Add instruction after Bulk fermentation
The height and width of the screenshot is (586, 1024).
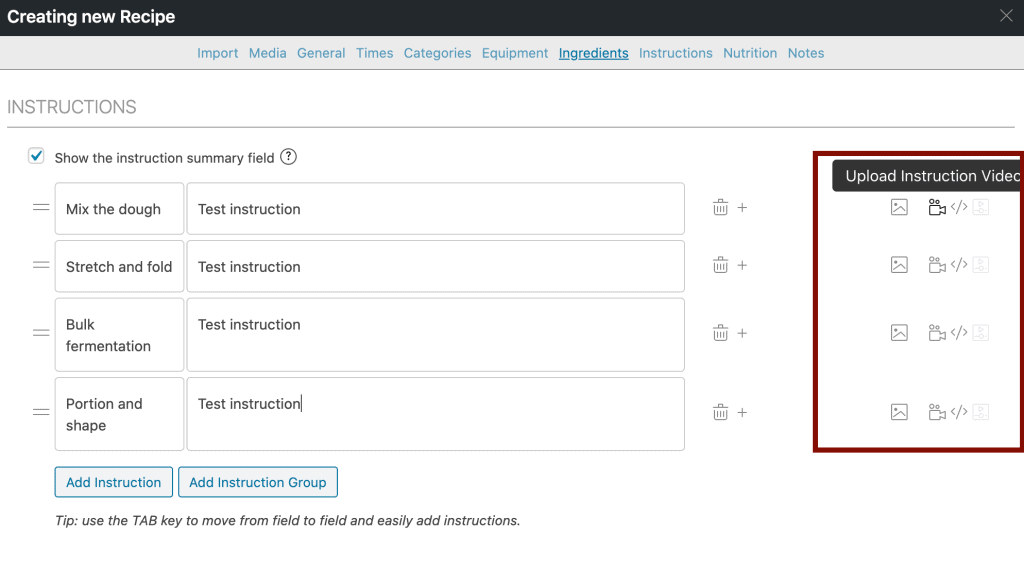[743, 333]
